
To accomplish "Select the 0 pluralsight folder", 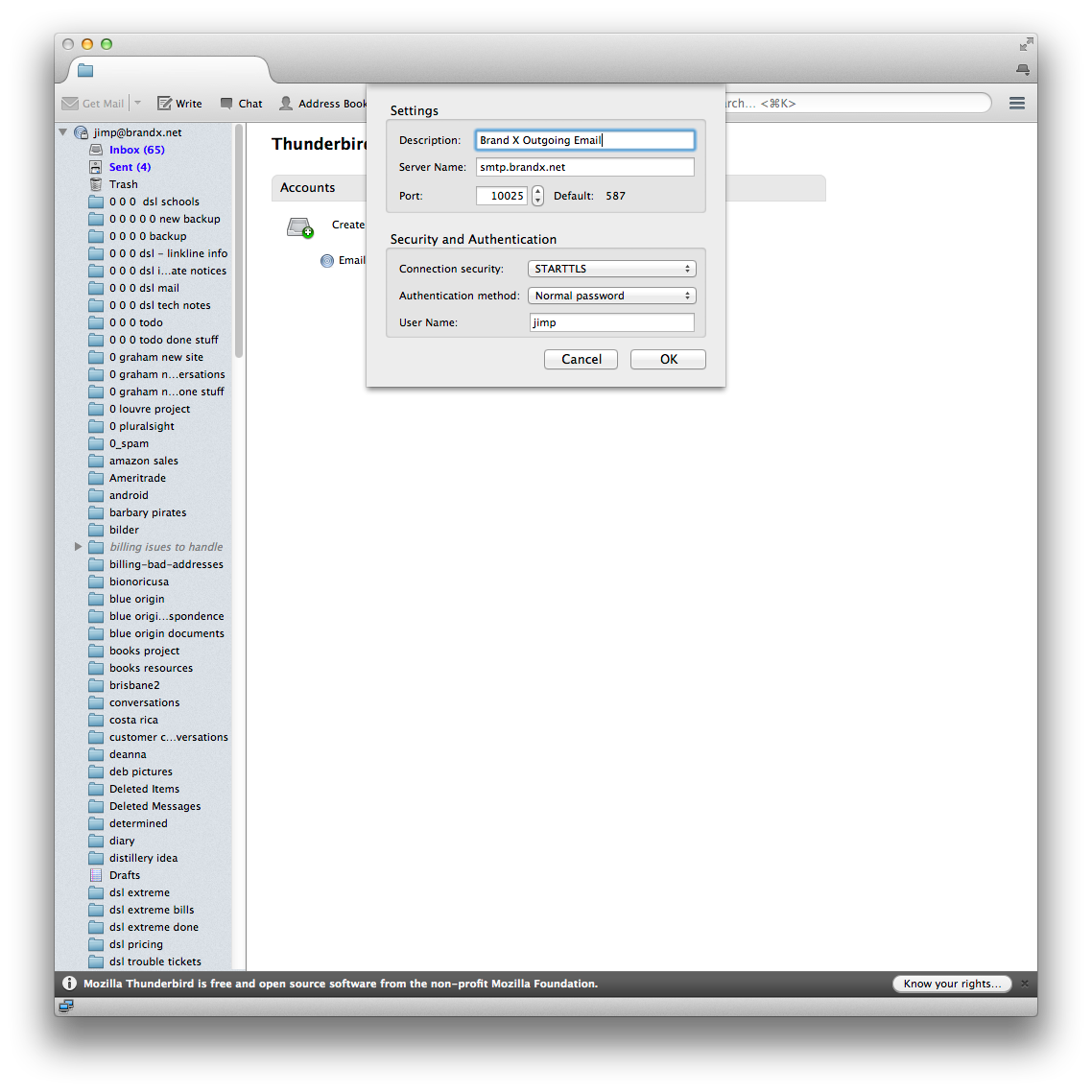I will pos(141,426).
